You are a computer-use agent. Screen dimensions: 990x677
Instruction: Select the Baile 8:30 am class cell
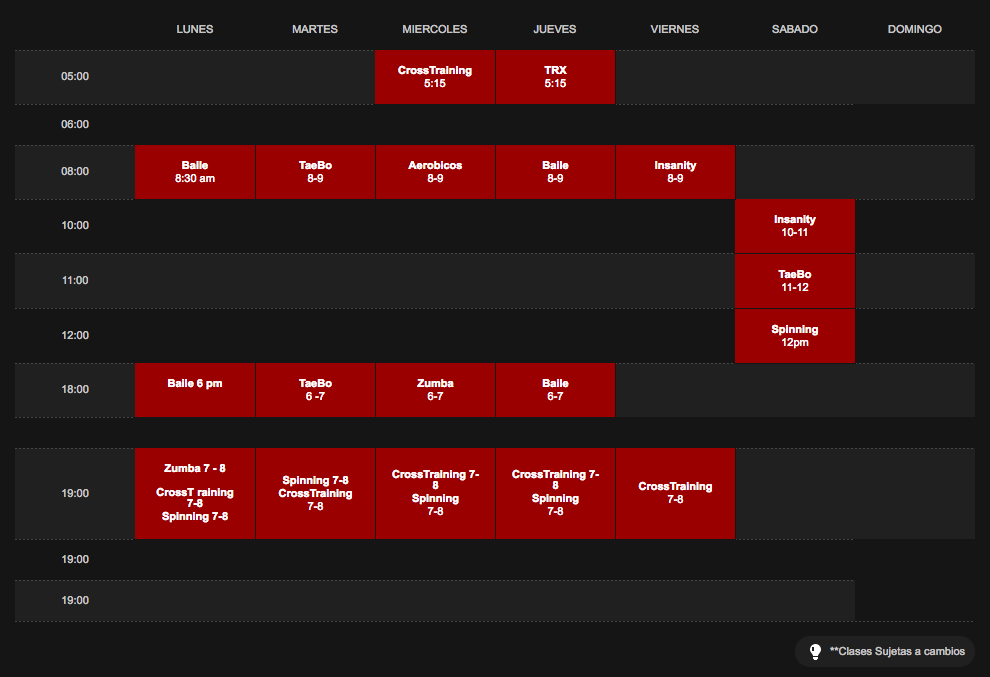point(195,172)
